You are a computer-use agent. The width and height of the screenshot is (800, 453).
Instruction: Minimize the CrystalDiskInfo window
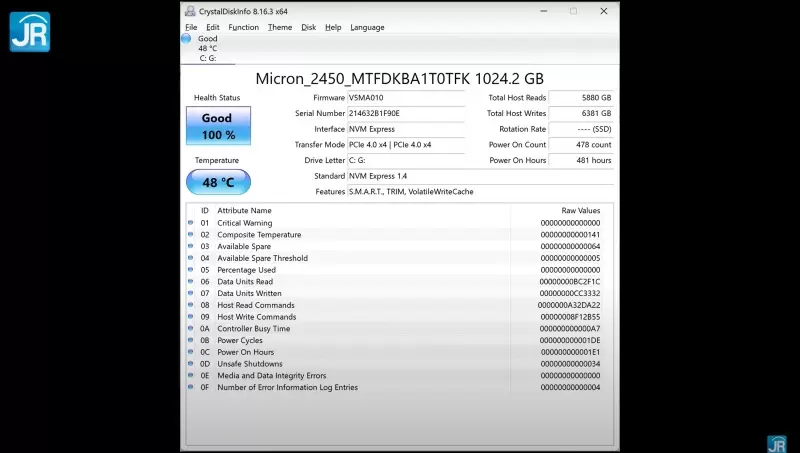(544, 11)
